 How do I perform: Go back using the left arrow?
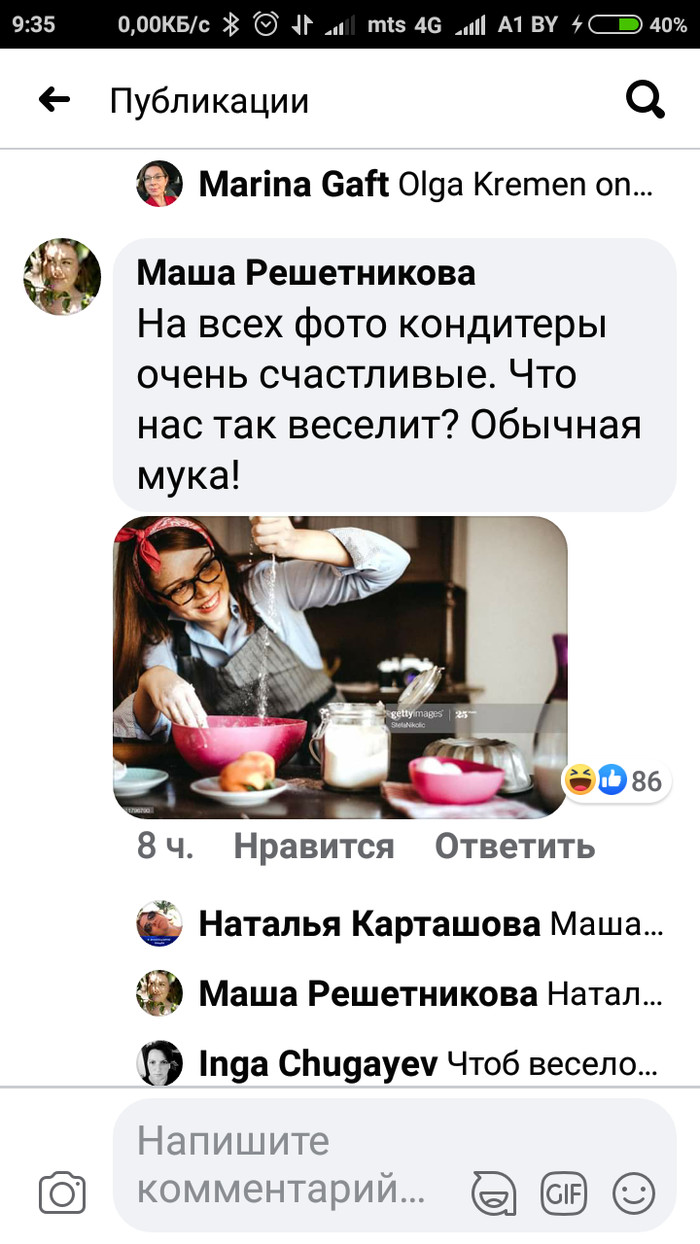point(54,99)
